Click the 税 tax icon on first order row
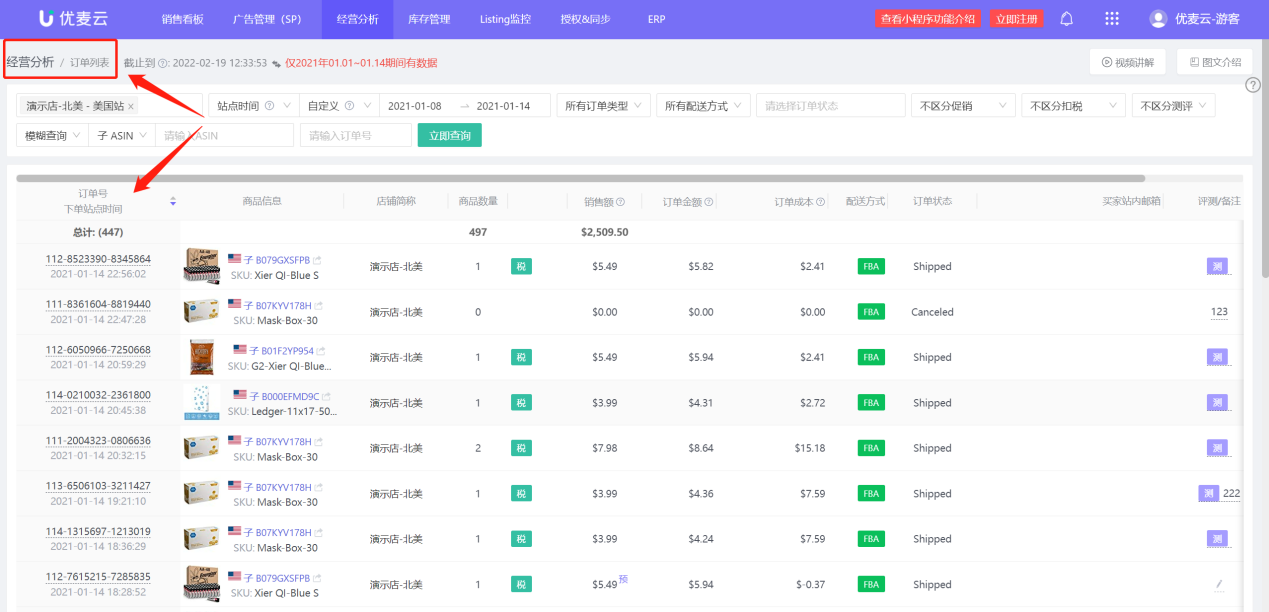The width and height of the screenshot is (1269, 612). tap(521, 266)
